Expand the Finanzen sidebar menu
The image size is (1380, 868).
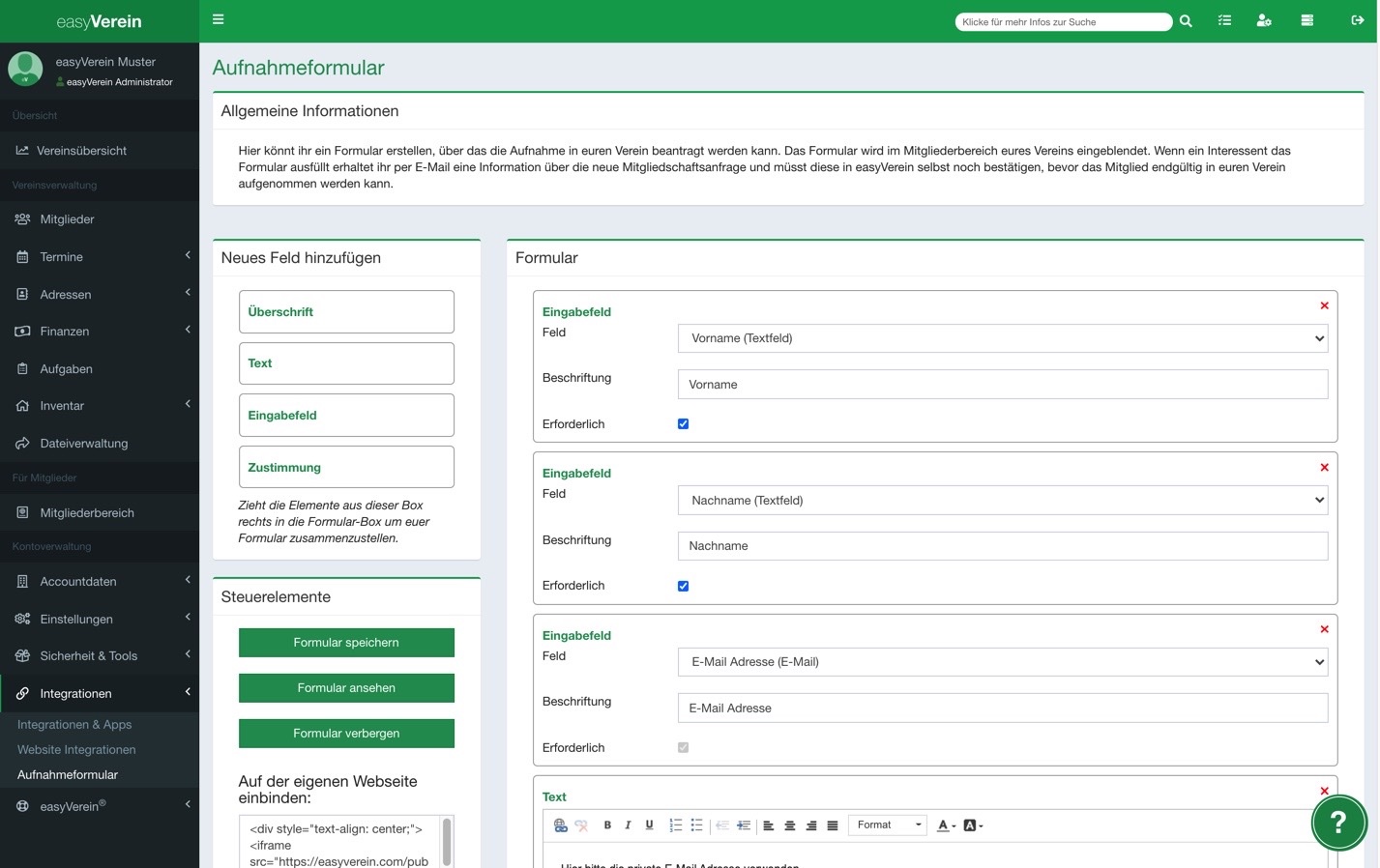pyautogui.click(x=65, y=332)
